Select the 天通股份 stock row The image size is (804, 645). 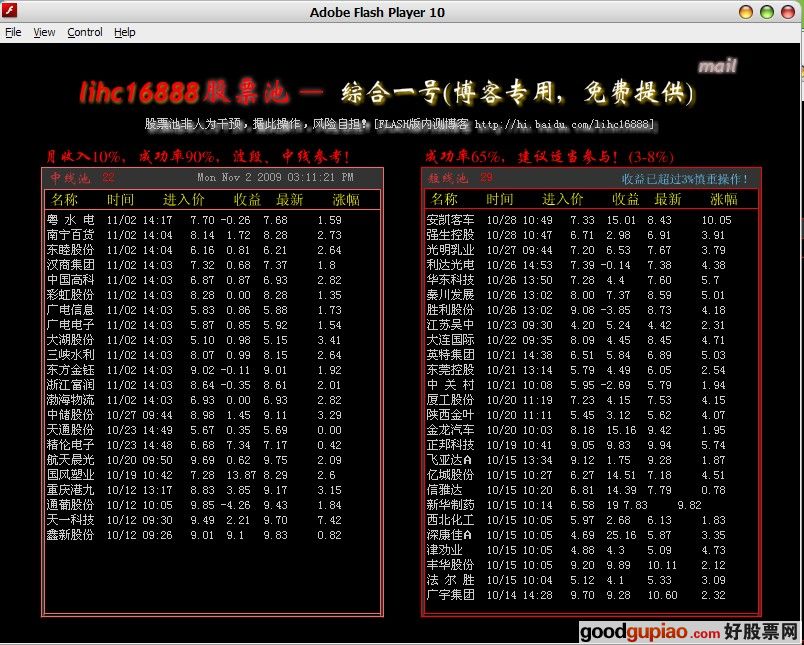pos(194,430)
